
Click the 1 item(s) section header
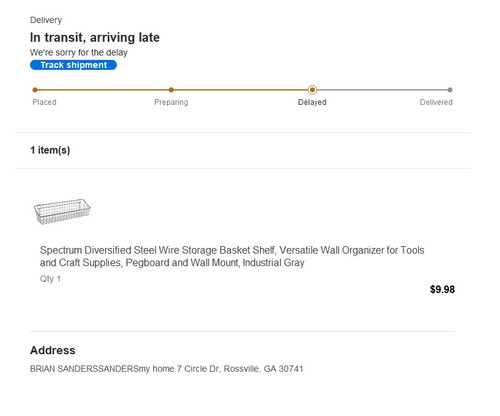[x=50, y=150]
